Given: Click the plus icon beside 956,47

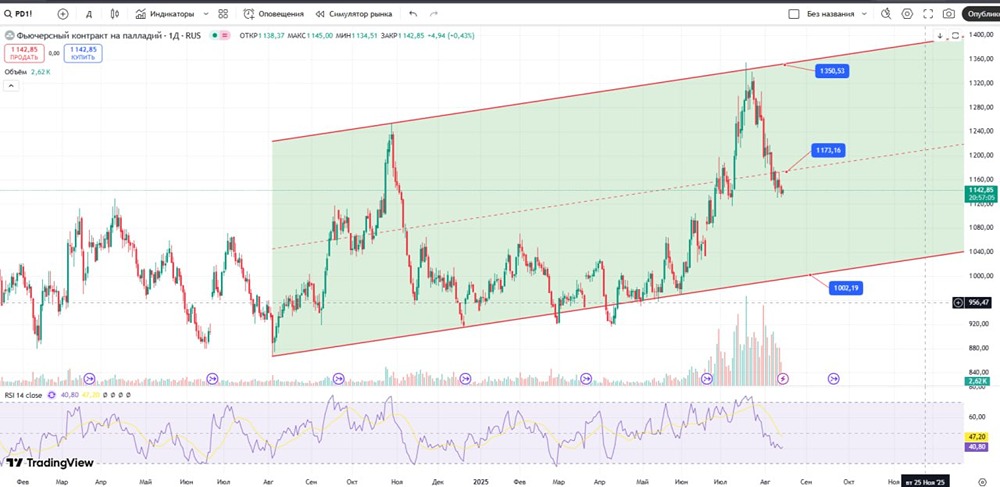Looking at the screenshot, I should point(958,302).
